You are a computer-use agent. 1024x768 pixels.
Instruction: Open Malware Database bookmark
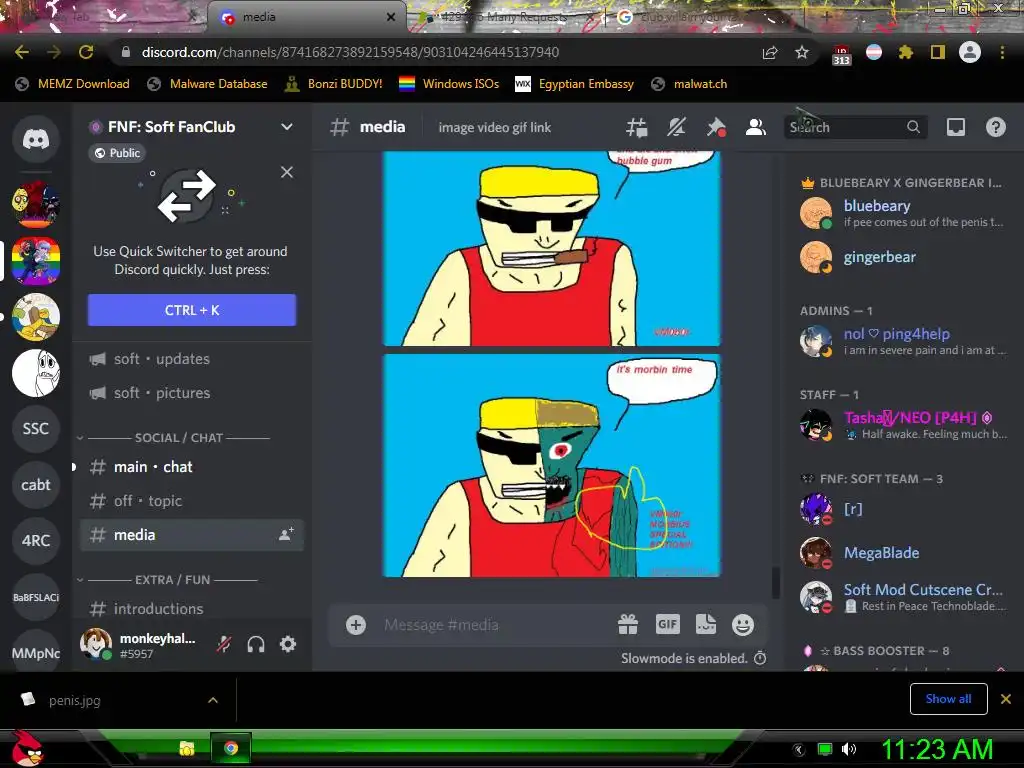pos(208,84)
